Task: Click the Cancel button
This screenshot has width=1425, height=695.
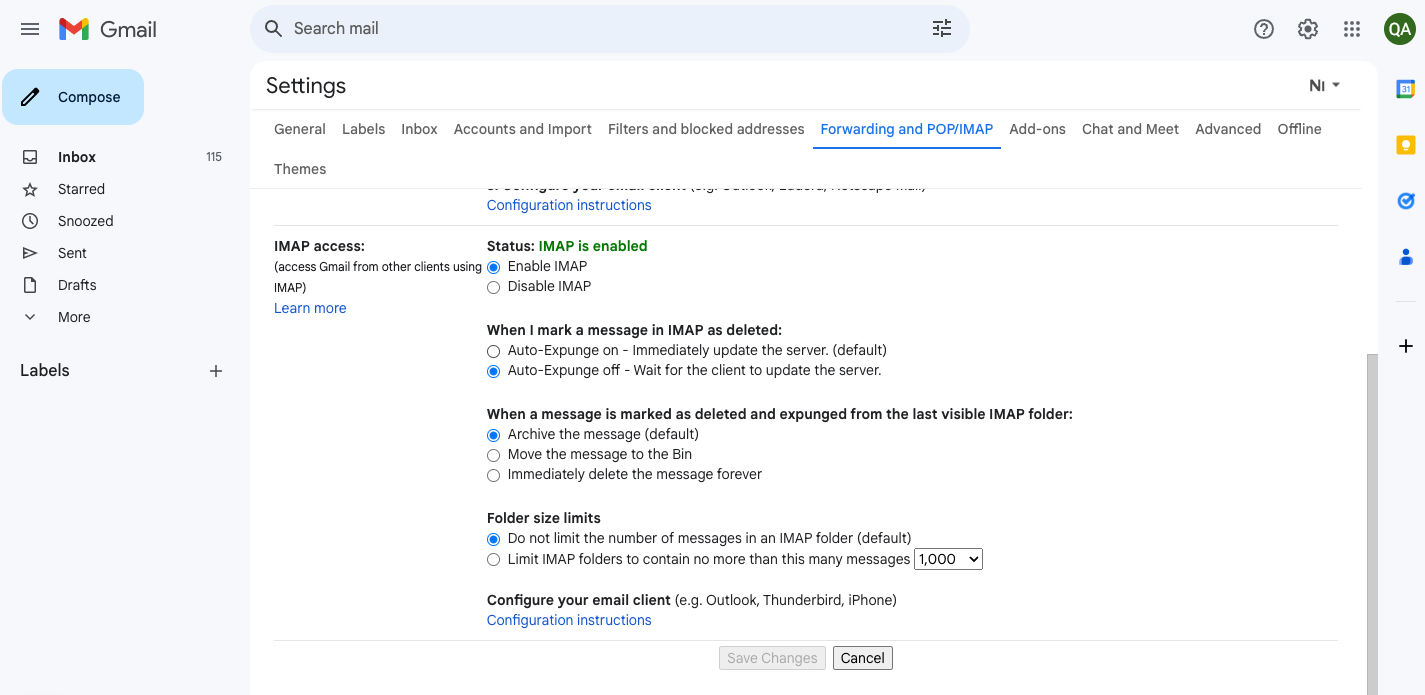Action: pyautogui.click(x=862, y=658)
